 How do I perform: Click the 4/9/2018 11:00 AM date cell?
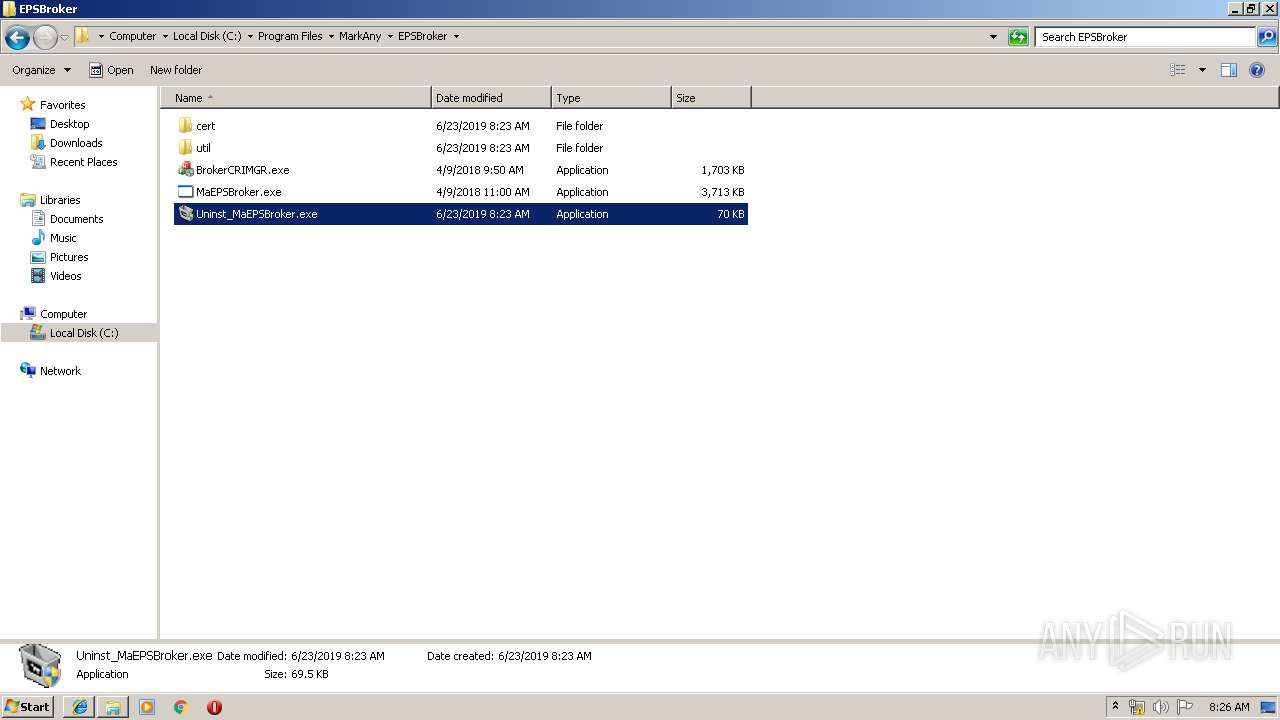tap(483, 192)
